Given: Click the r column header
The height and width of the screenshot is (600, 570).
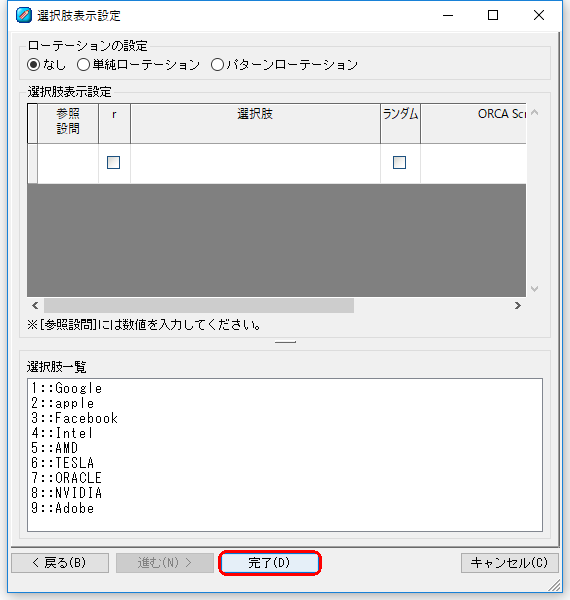Looking at the screenshot, I should (114, 123).
